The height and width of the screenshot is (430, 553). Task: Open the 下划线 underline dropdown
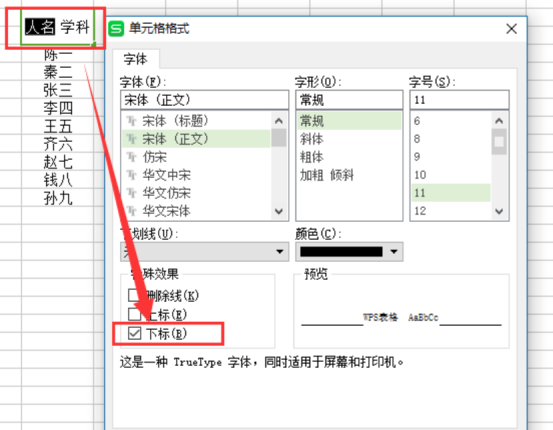[x=205, y=252]
